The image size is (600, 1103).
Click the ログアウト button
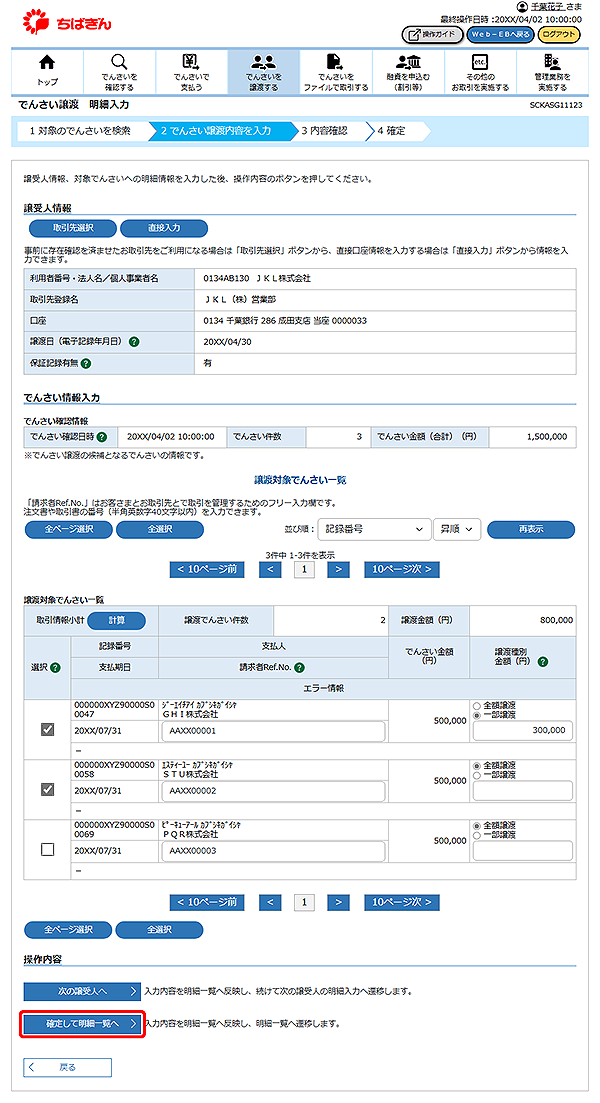tap(558, 34)
